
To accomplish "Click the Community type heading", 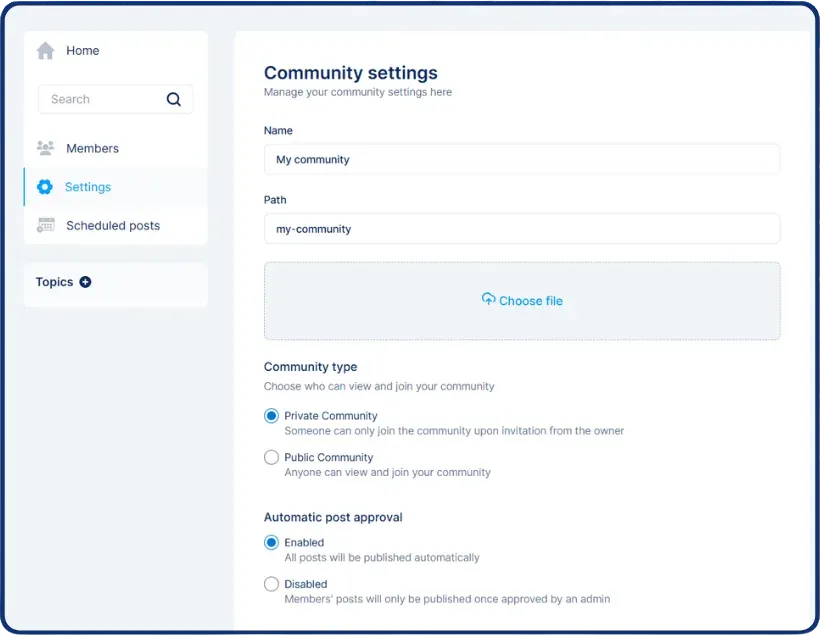I will (x=310, y=366).
